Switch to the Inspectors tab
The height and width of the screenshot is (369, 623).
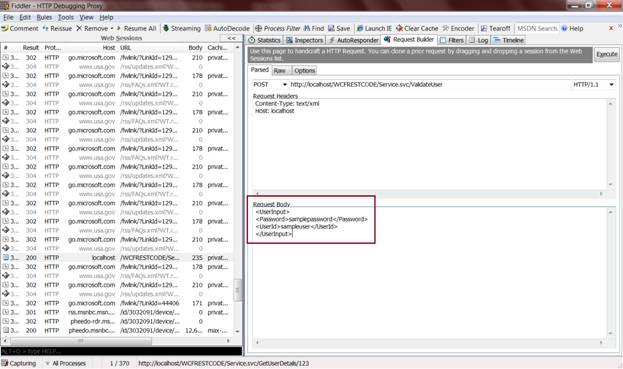pyautogui.click(x=304, y=40)
